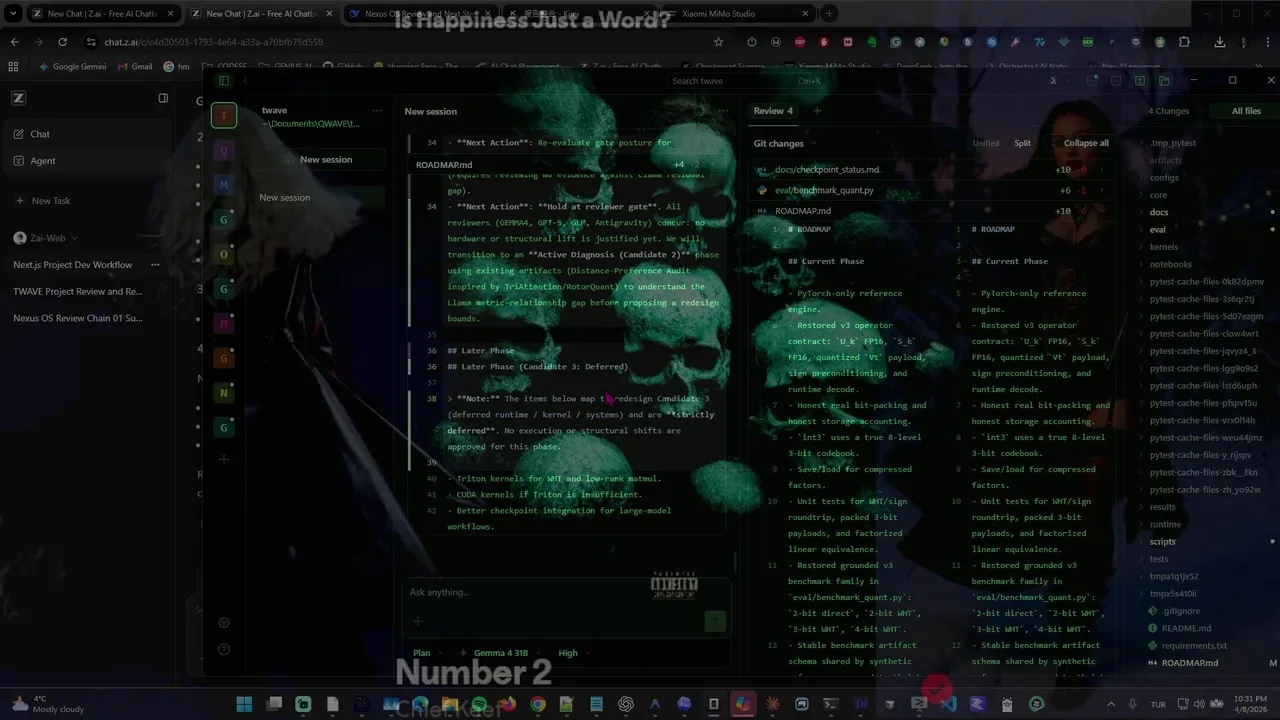Select Split diff view
Viewport: 1280px width, 720px height.
[x=1022, y=143]
